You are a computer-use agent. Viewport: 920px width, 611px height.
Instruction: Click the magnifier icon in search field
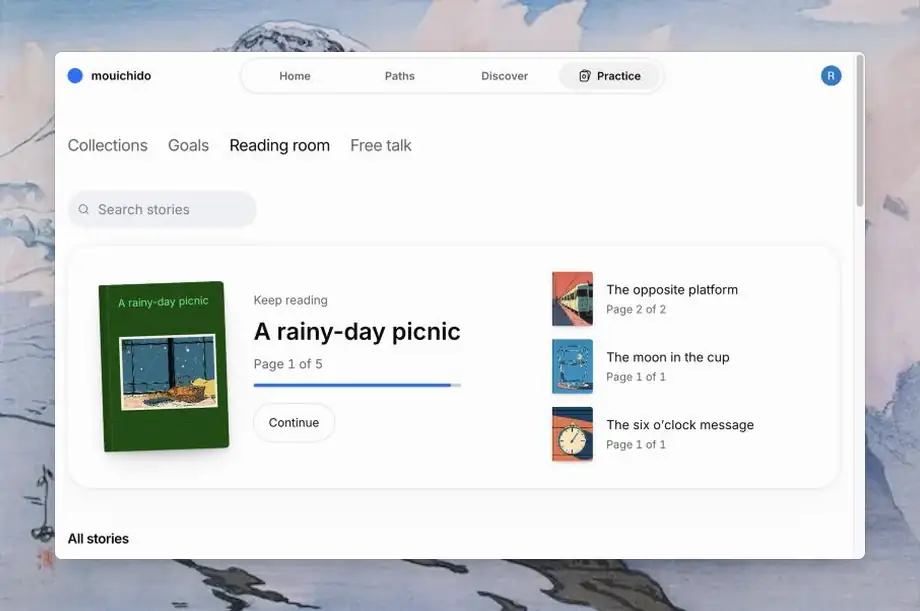[84, 210]
